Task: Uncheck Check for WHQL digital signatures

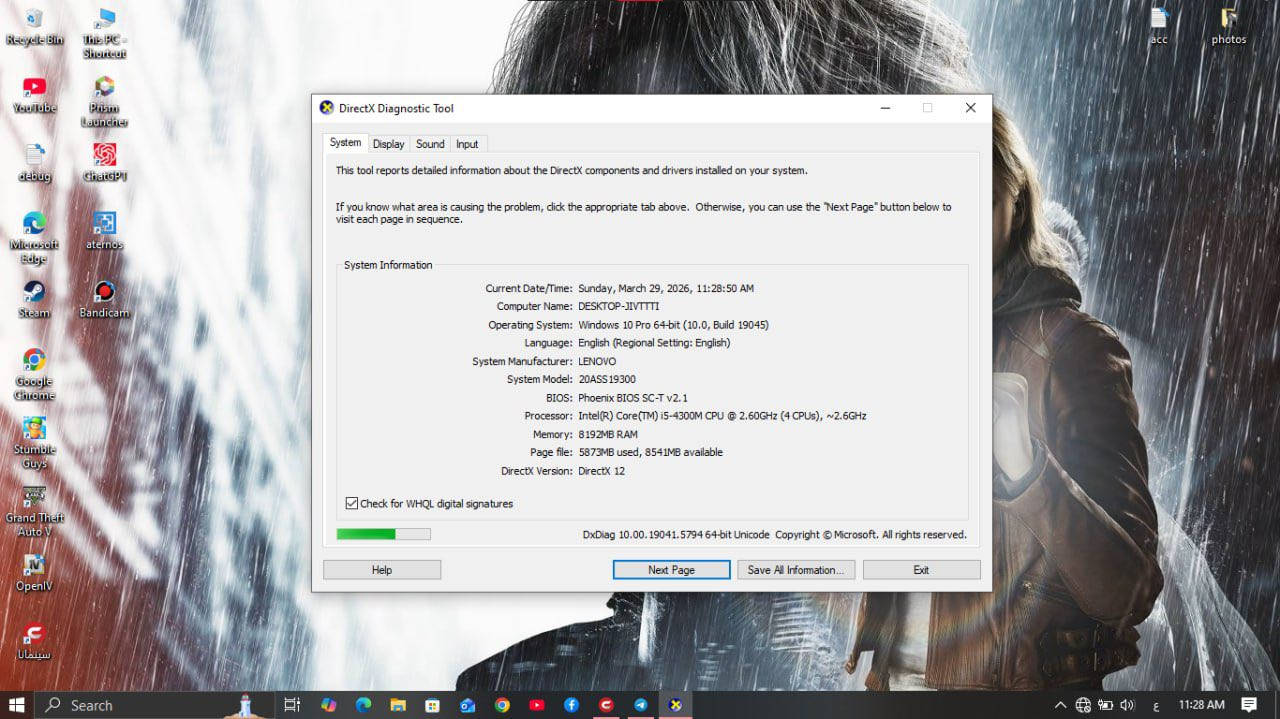Action: click(x=352, y=504)
